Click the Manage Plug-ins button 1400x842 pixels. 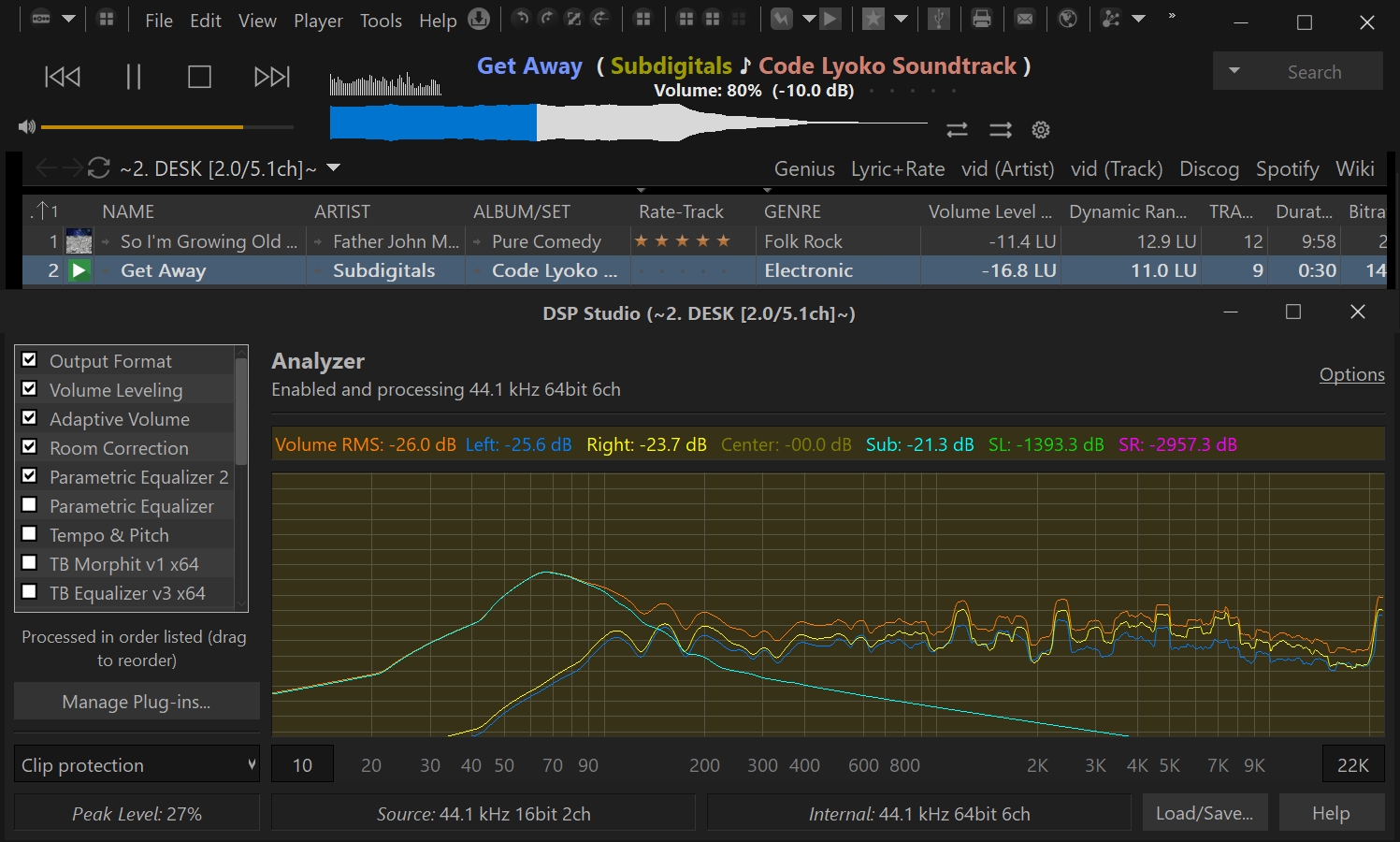tap(137, 702)
